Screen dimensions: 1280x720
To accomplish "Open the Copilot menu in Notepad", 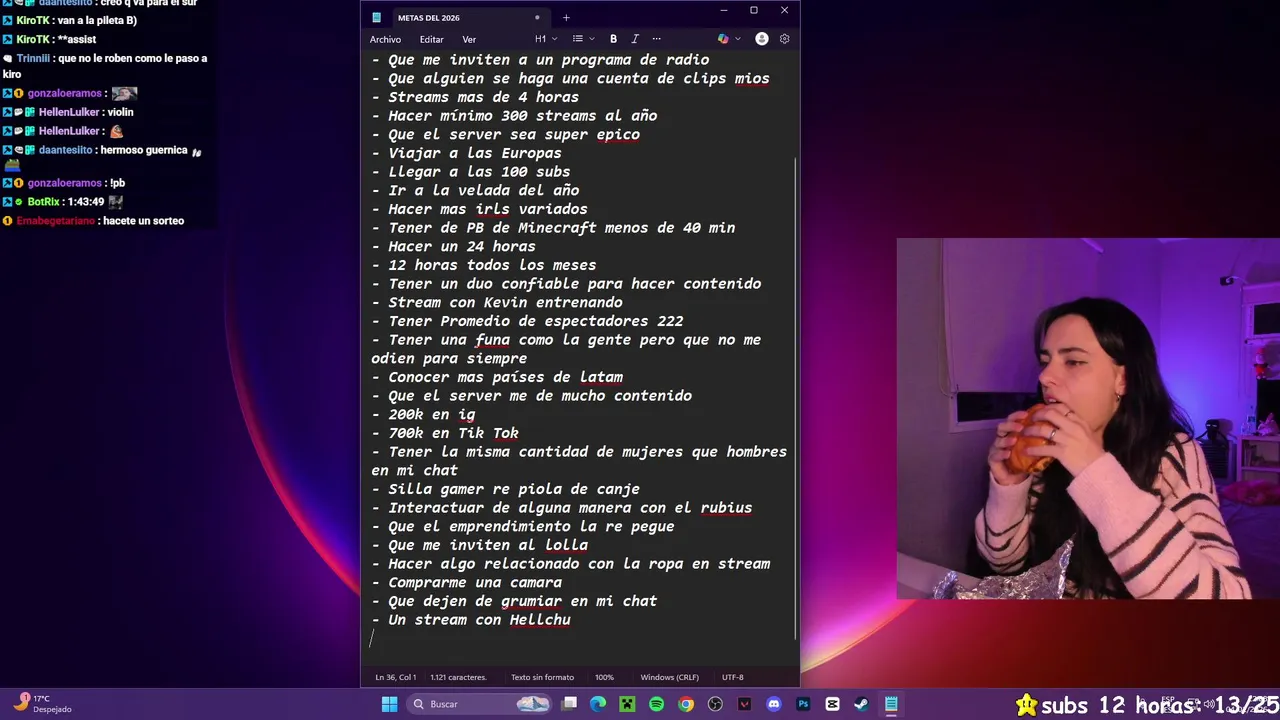I will pos(729,39).
